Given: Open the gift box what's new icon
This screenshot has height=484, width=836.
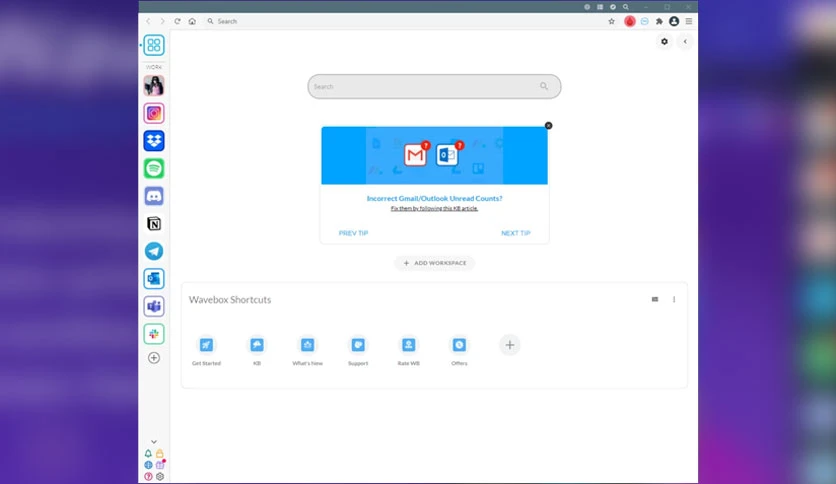Looking at the screenshot, I should (160, 464).
